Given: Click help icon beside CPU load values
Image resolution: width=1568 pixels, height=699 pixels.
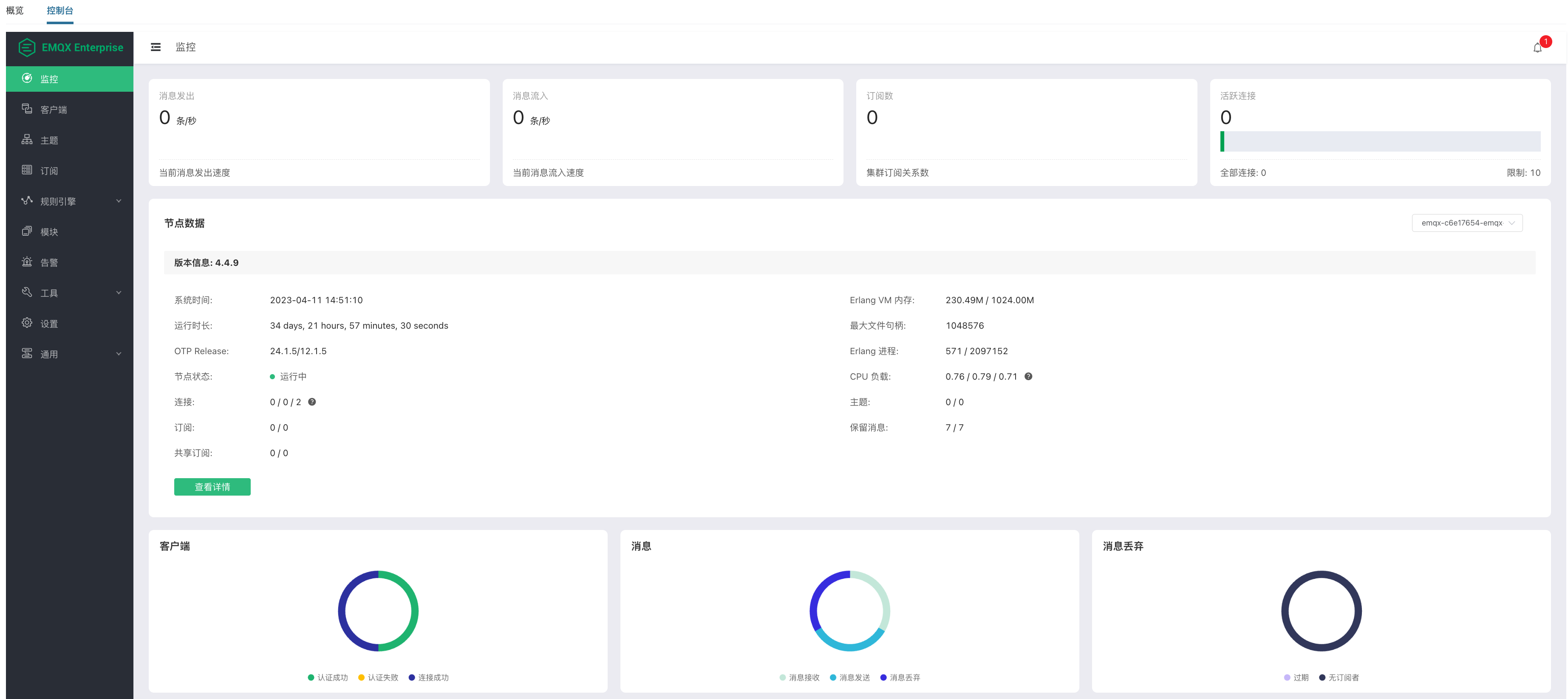Looking at the screenshot, I should click(x=1028, y=377).
